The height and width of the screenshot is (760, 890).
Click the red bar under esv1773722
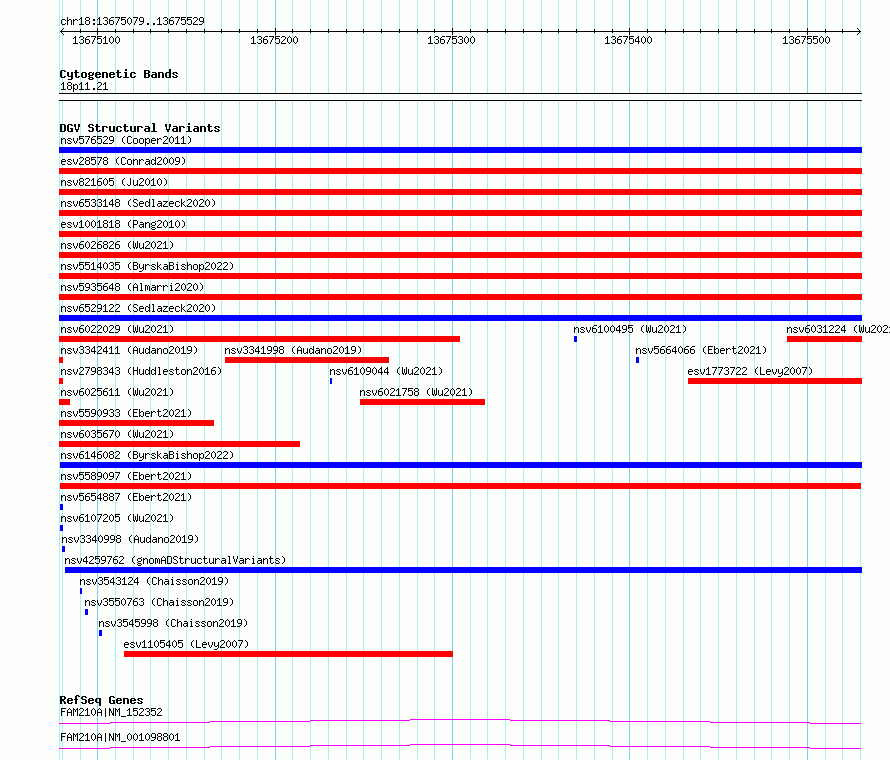pos(775,381)
